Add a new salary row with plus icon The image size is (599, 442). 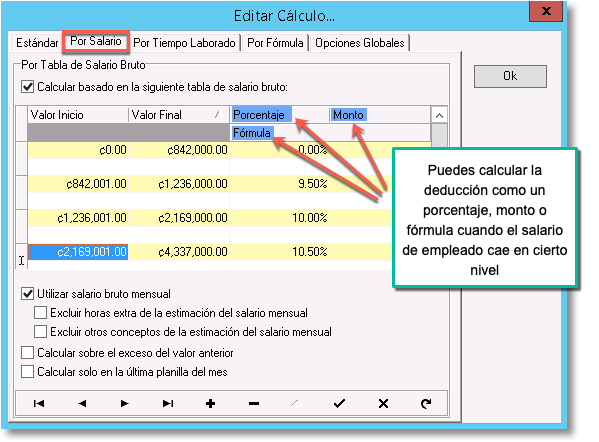[x=210, y=403]
